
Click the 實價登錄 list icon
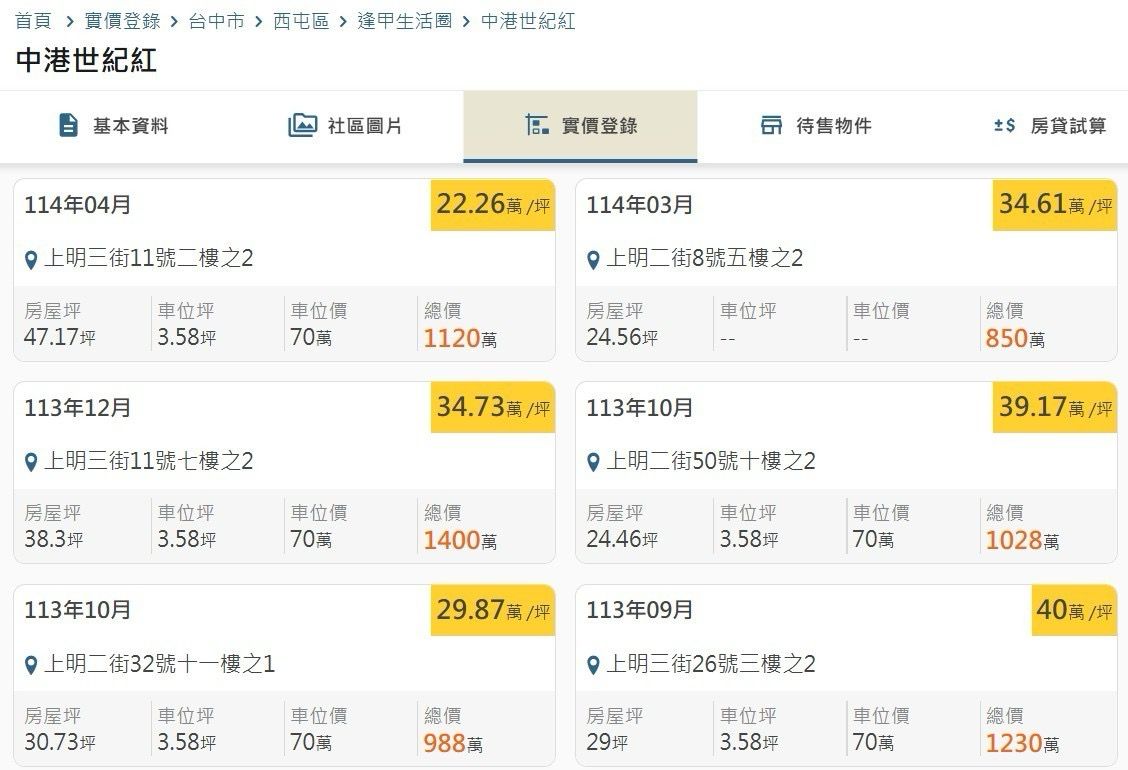point(537,125)
